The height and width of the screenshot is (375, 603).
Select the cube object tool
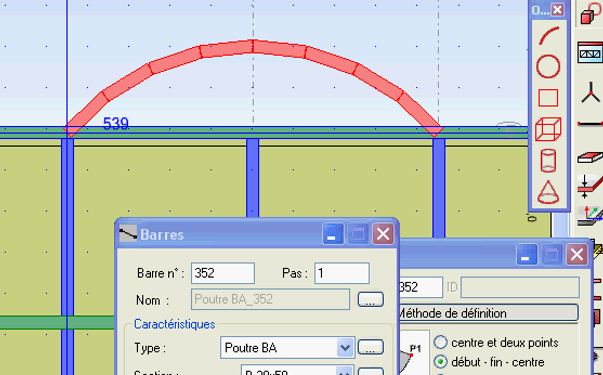[548, 129]
